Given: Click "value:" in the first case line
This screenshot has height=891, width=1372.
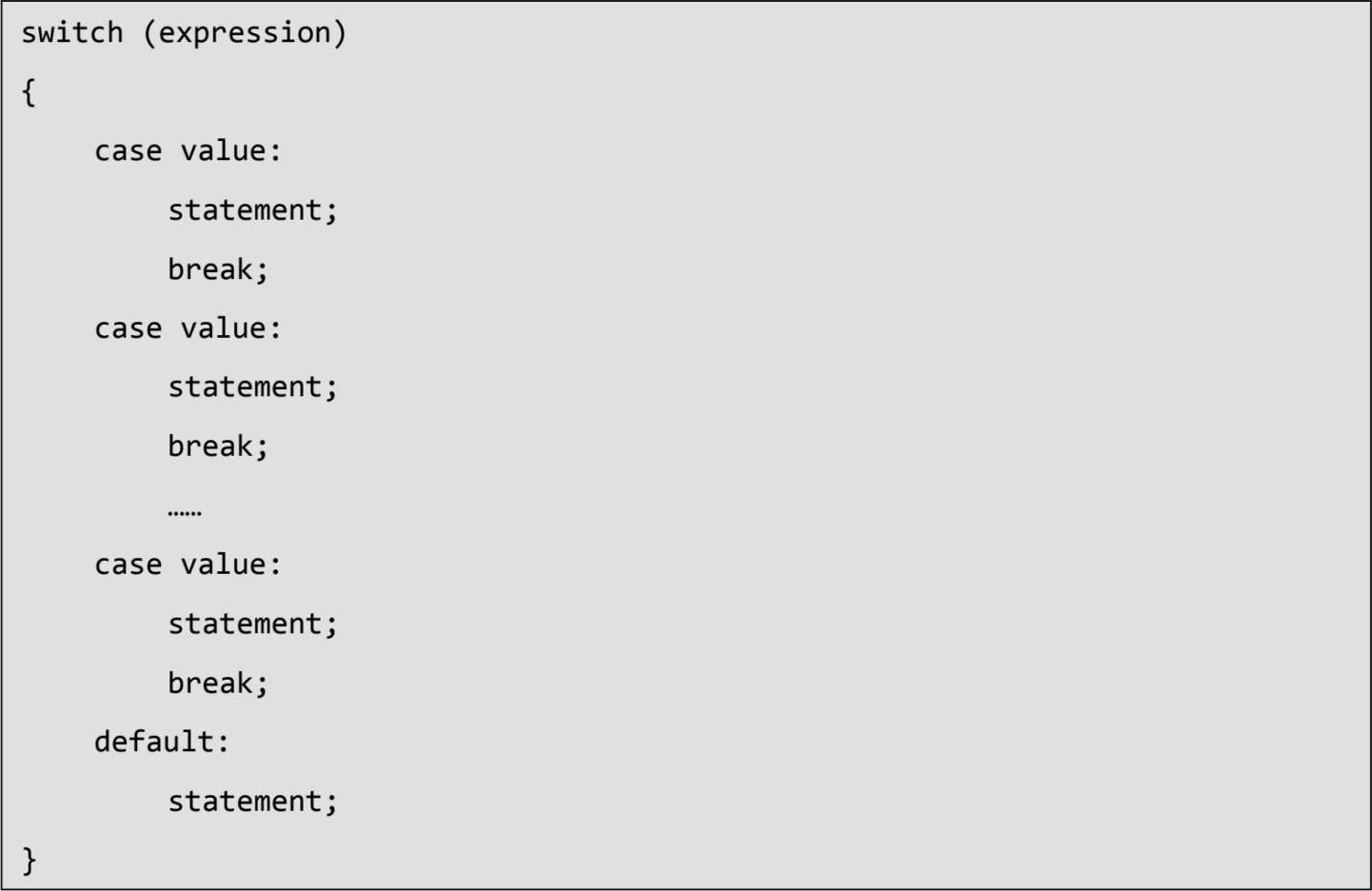Looking at the screenshot, I should tap(231, 151).
